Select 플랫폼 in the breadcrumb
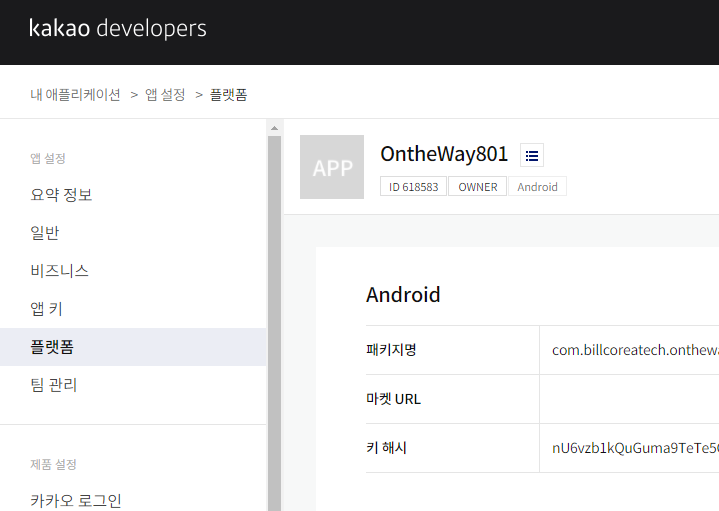 pos(228,95)
